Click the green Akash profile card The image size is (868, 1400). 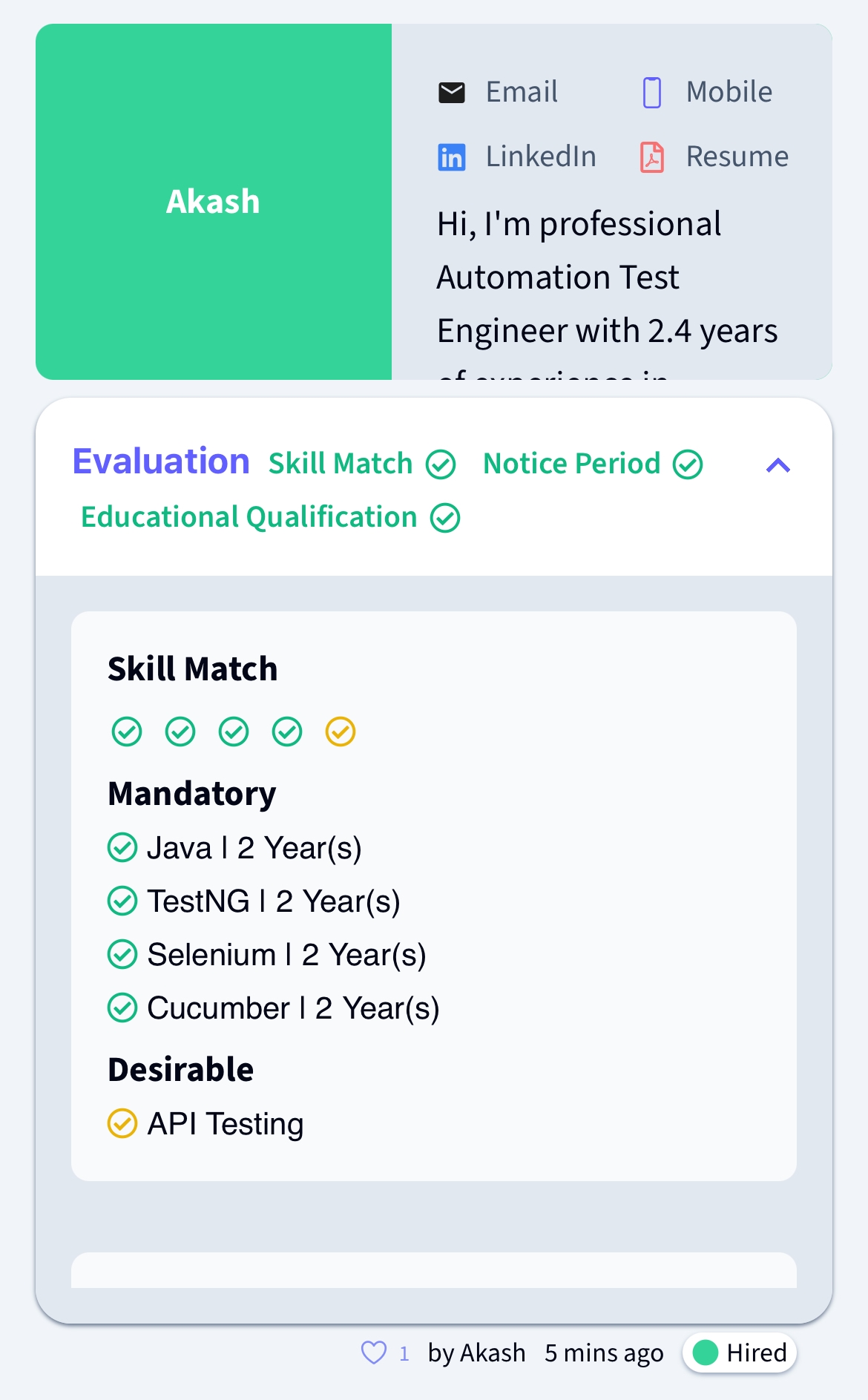[x=214, y=202]
